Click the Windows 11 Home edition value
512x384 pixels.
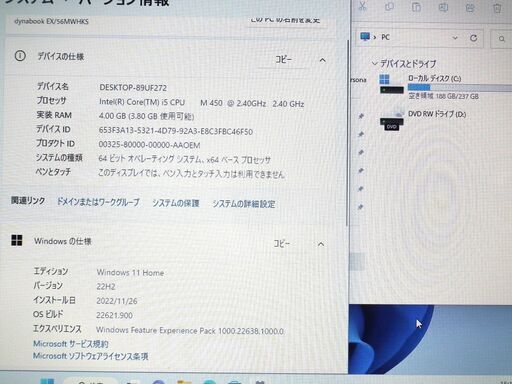(x=130, y=273)
